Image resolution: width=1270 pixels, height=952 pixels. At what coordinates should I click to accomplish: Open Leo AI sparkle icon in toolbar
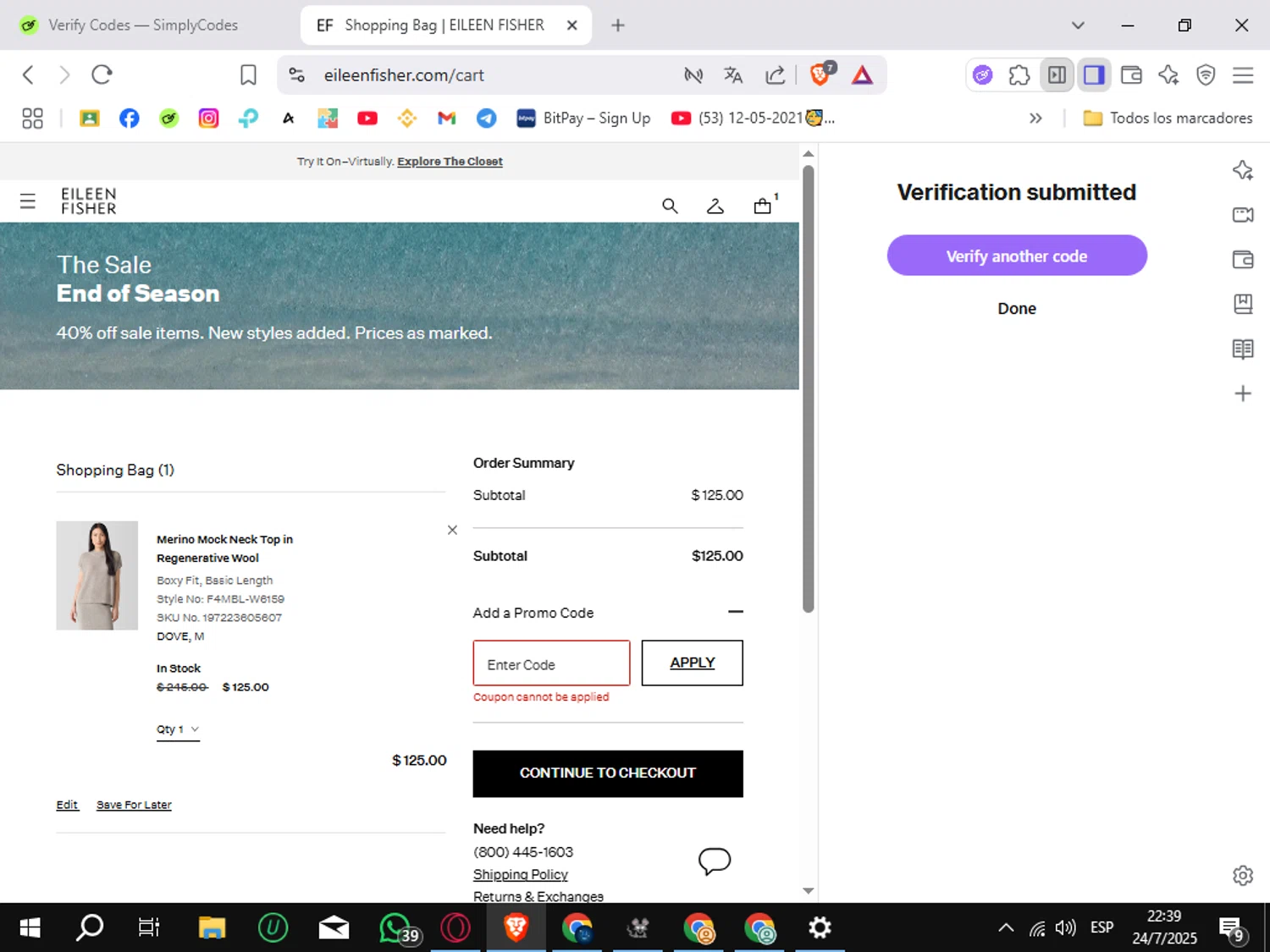1168,75
